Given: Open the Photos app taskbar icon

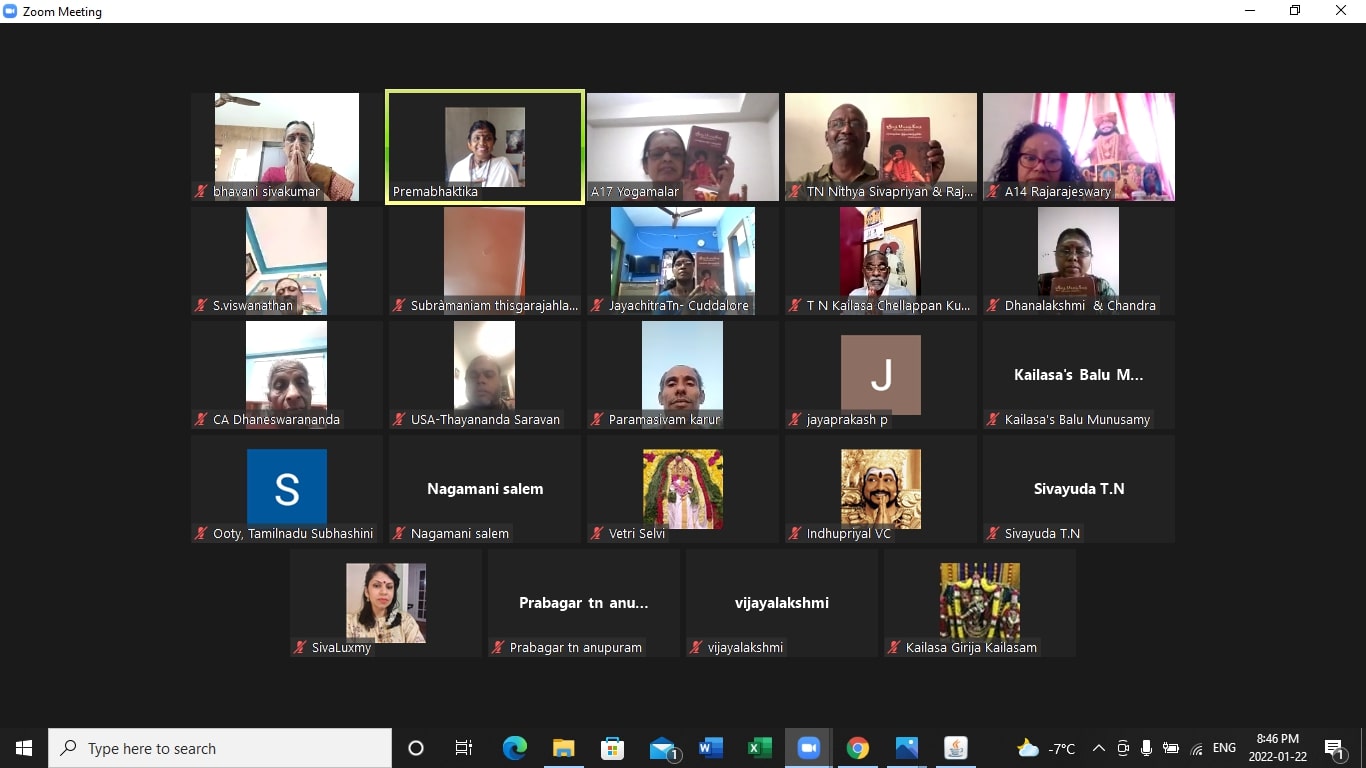Looking at the screenshot, I should tap(906, 748).
